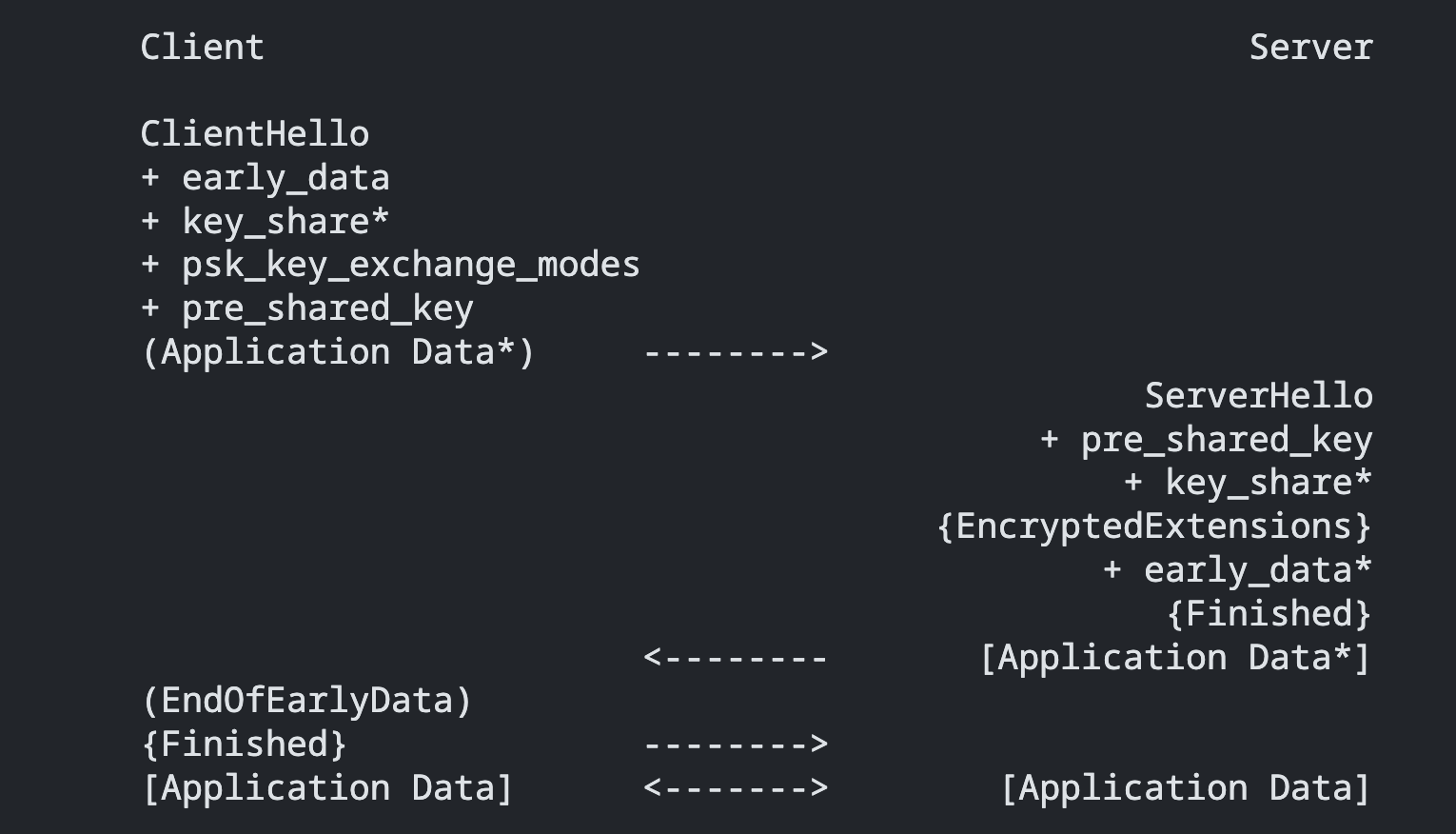Click the right arrow beside "(Application Data*)"
The width and height of the screenshot is (1456, 834).
coord(736,352)
